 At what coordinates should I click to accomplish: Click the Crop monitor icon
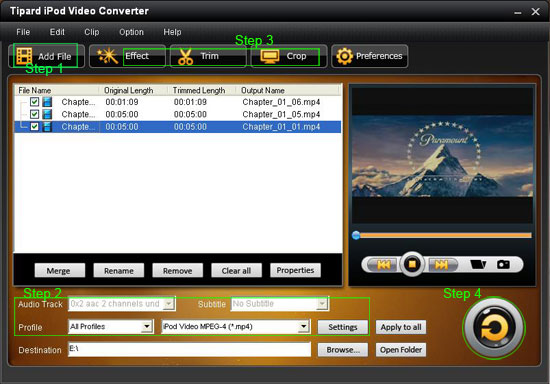270,56
